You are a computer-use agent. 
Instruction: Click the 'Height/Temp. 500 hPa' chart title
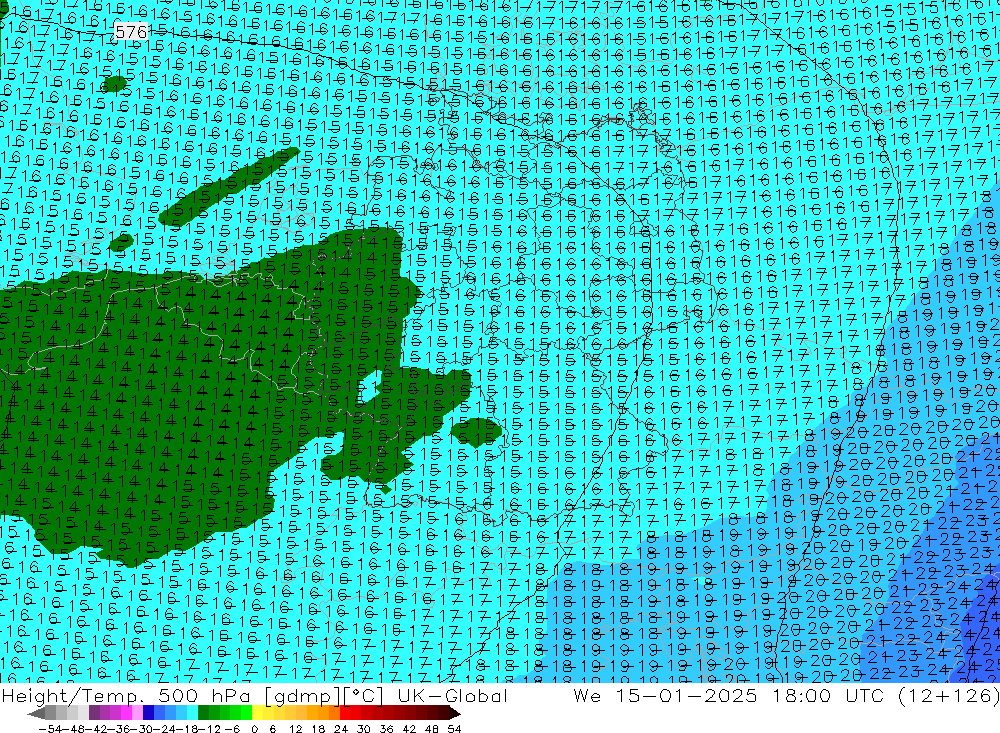coord(126,696)
